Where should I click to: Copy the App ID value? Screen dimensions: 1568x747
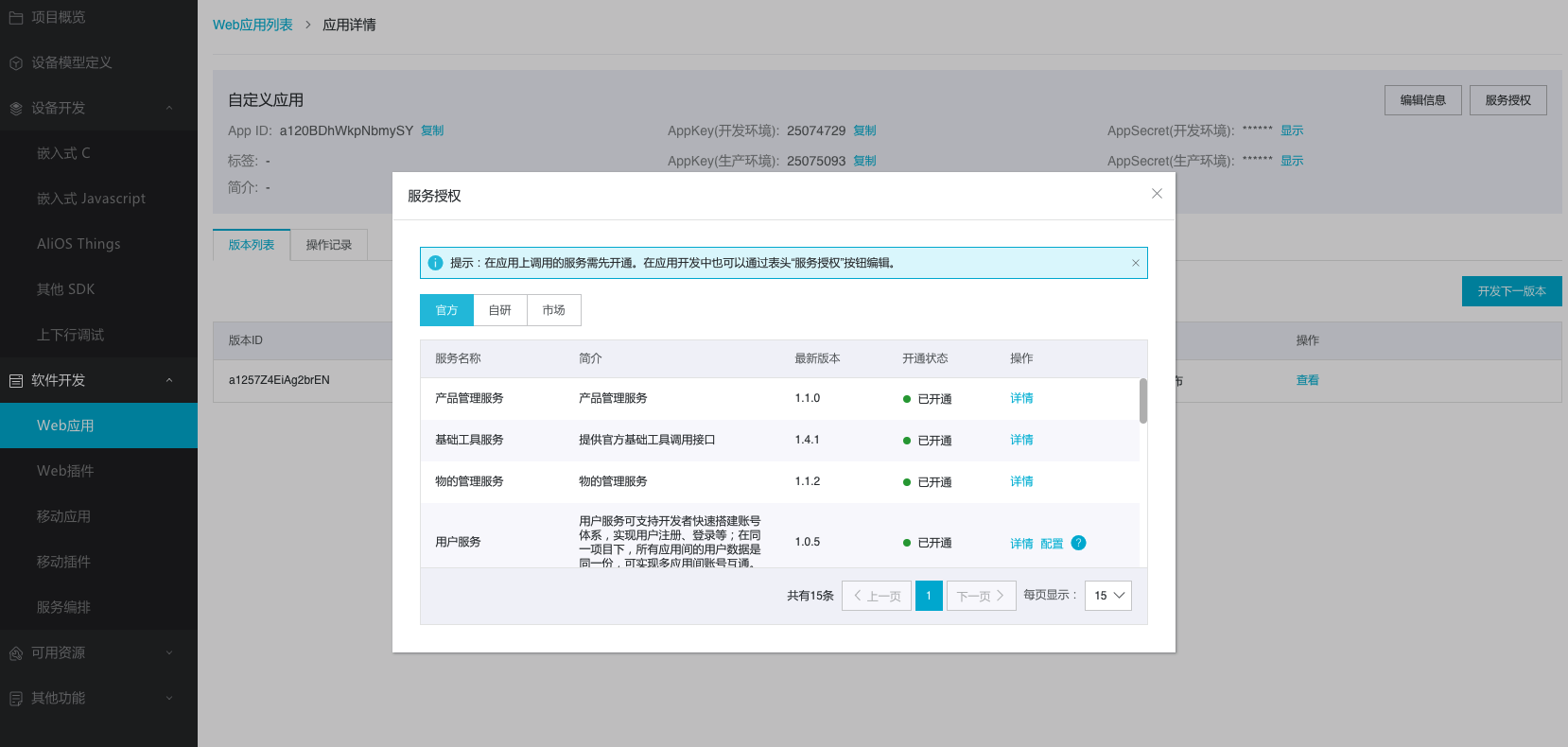(x=432, y=130)
